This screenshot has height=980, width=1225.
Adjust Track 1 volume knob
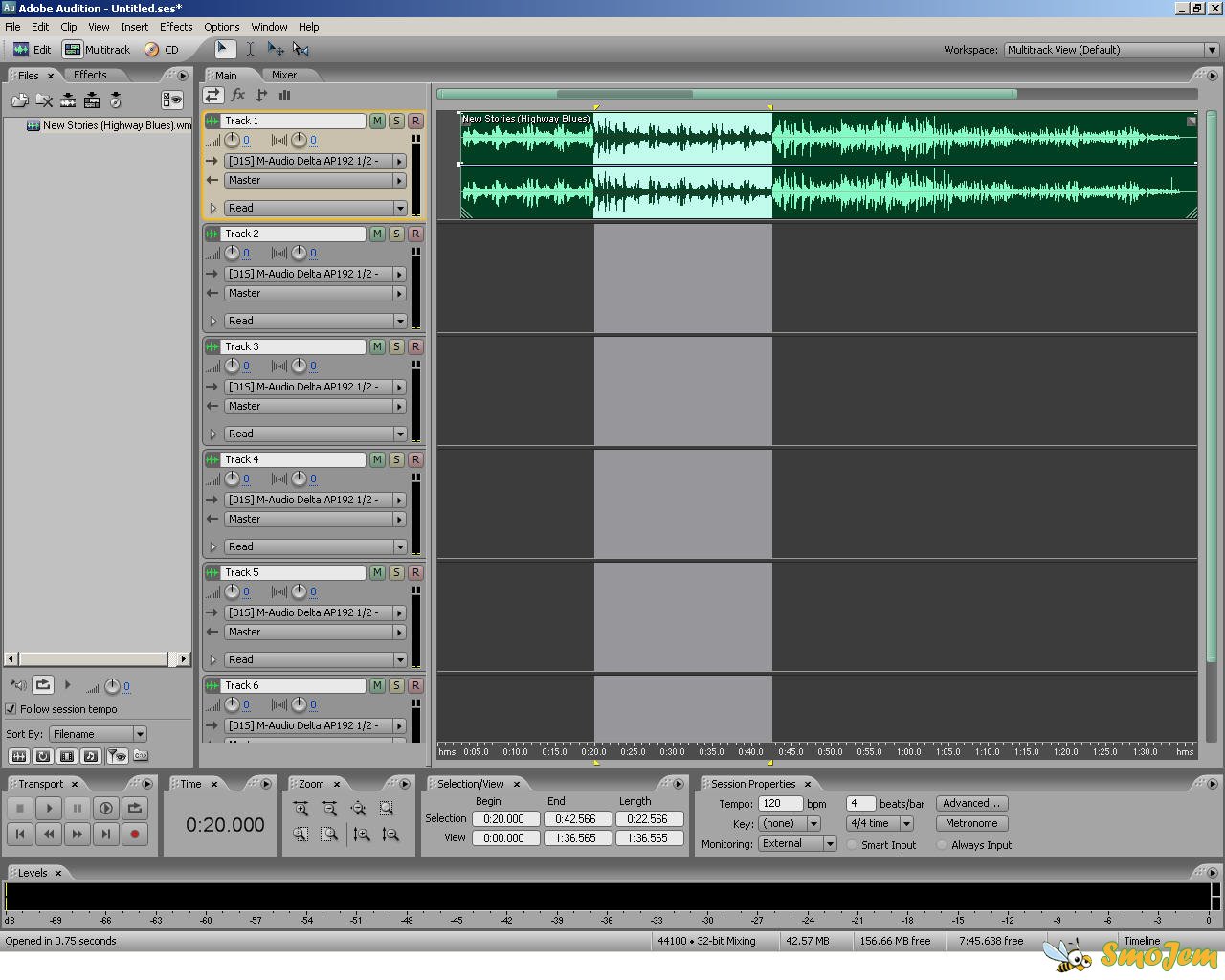(x=232, y=140)
